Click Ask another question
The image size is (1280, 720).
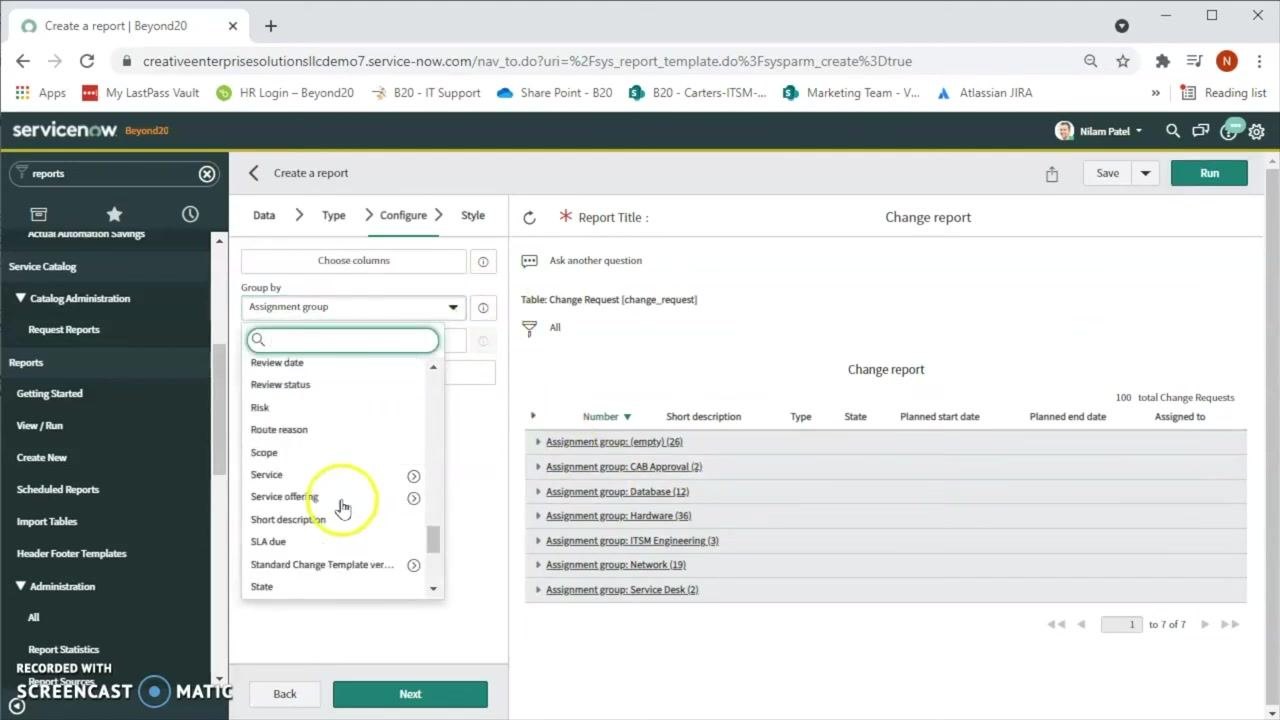coord(596,260)
